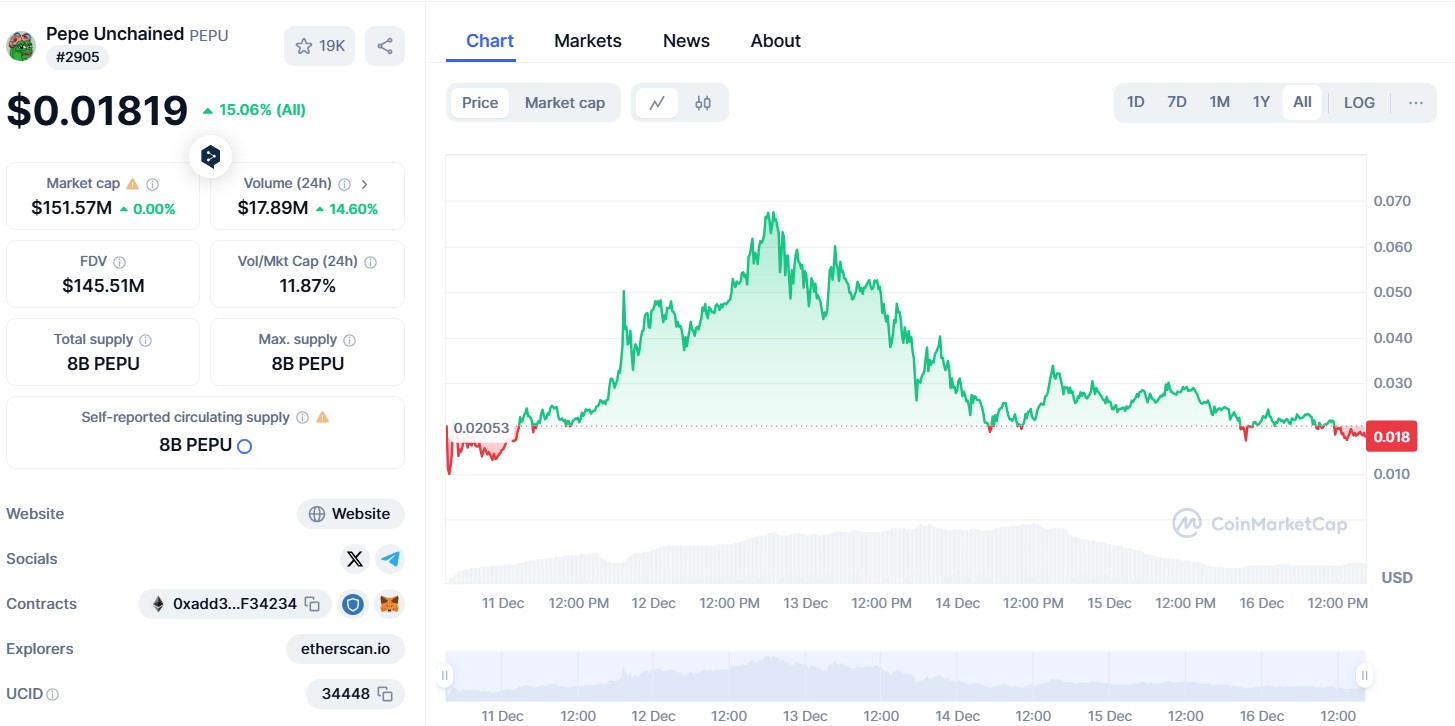Click the USD currency label on chart
The width and height of the screenshot is (1455, 726).
pos(1396,578)
